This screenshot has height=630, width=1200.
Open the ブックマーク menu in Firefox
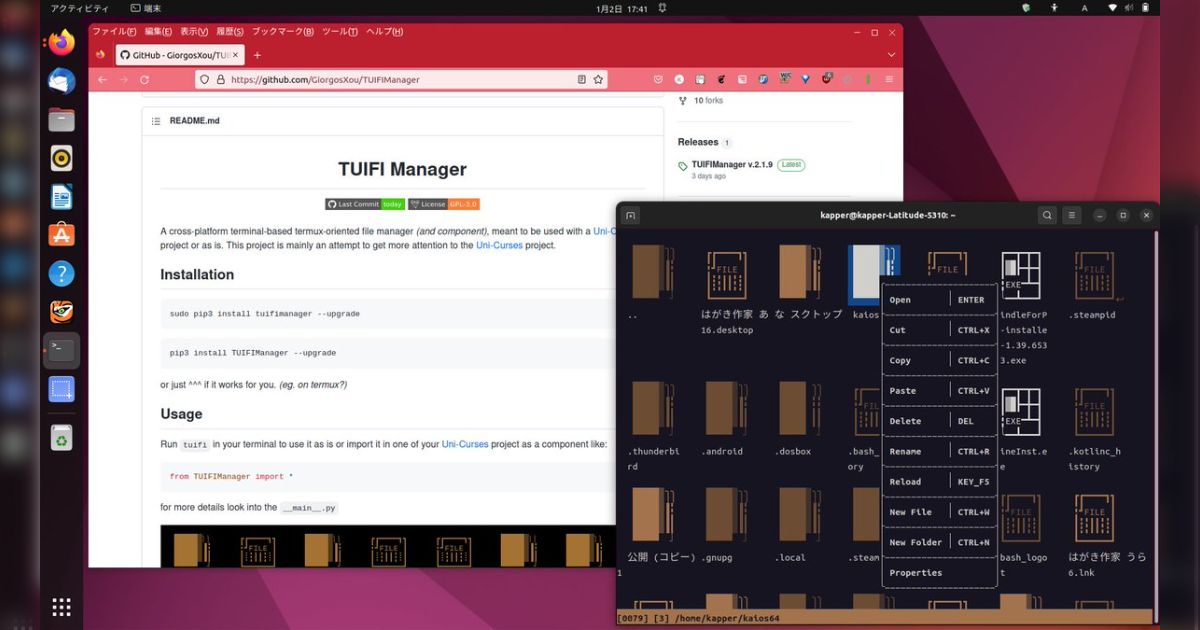[282, 31]
